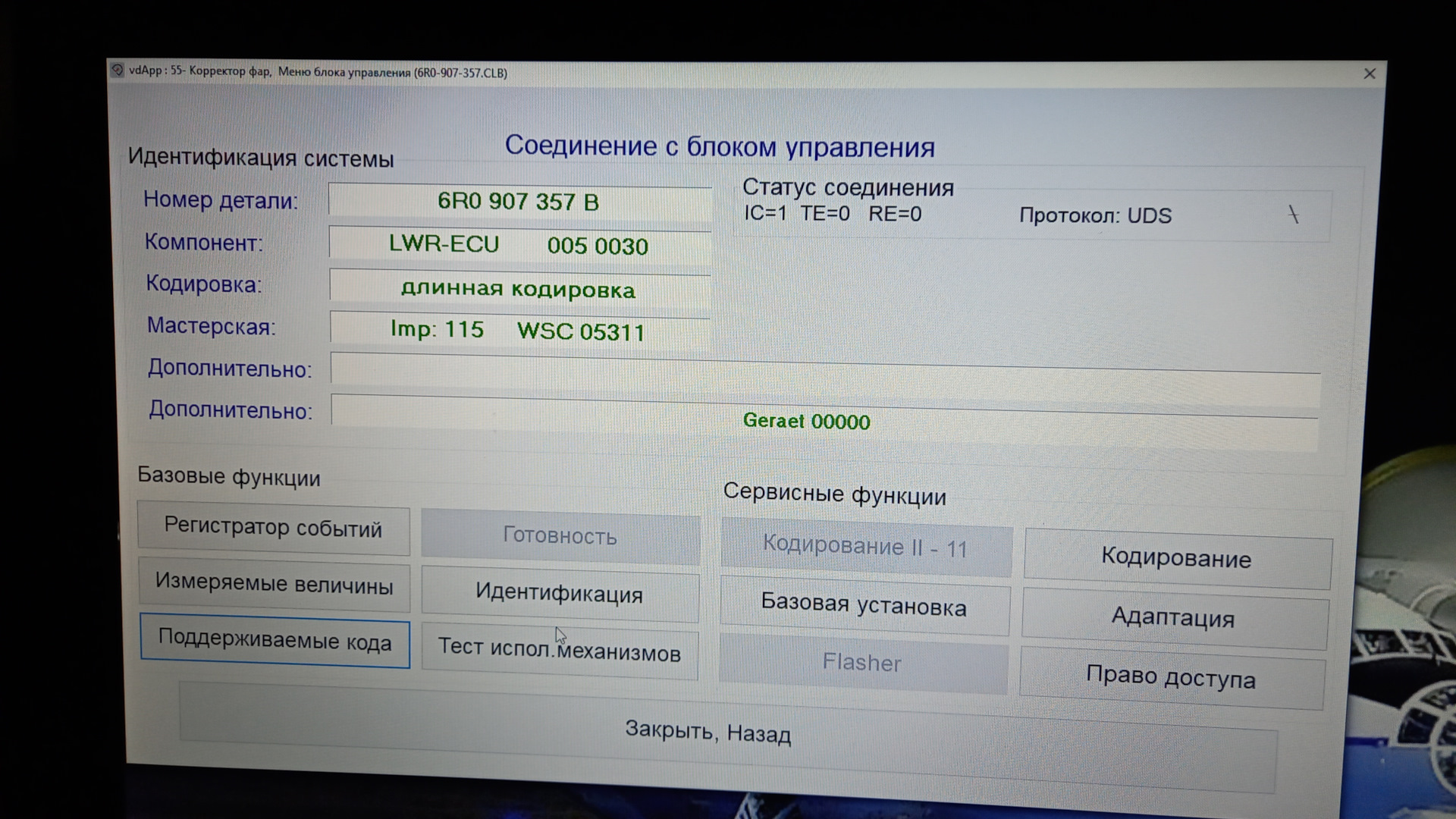Screen dimensions: 1456x819
Task: Click the greyed-out Готовность button
Action: 560,536
